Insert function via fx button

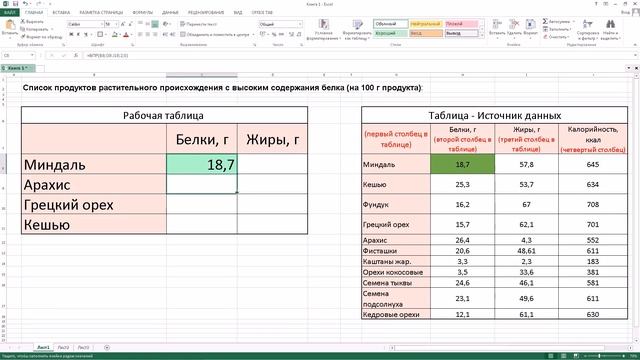point(76,55)
